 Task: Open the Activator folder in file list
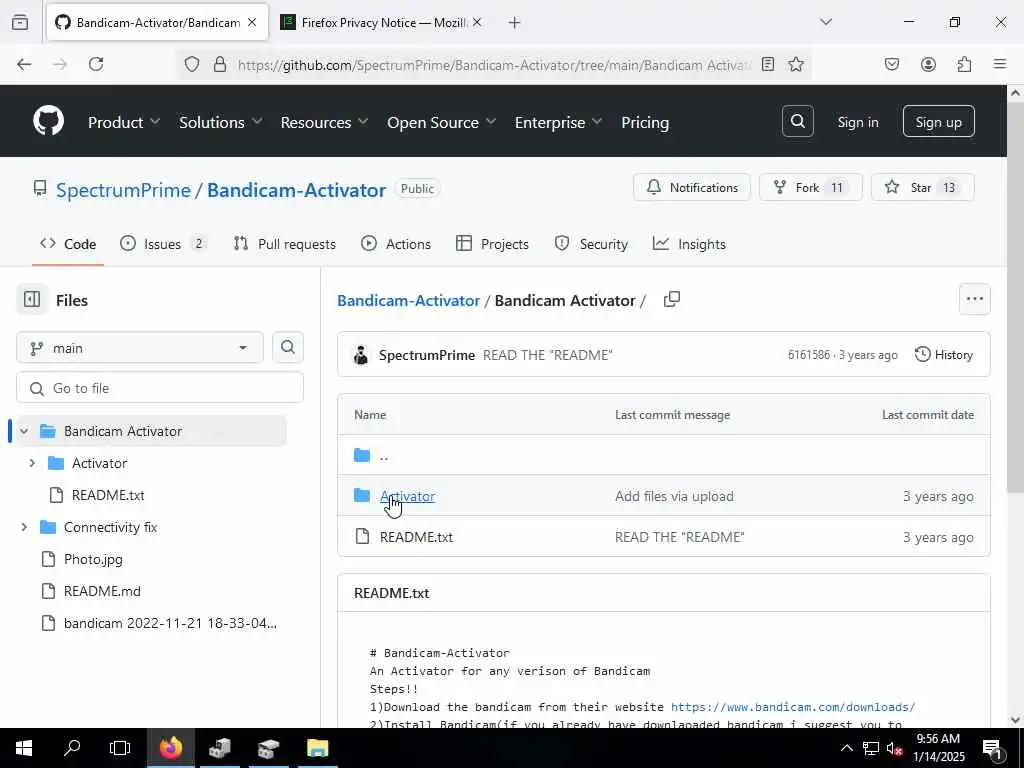click(408, 496)
